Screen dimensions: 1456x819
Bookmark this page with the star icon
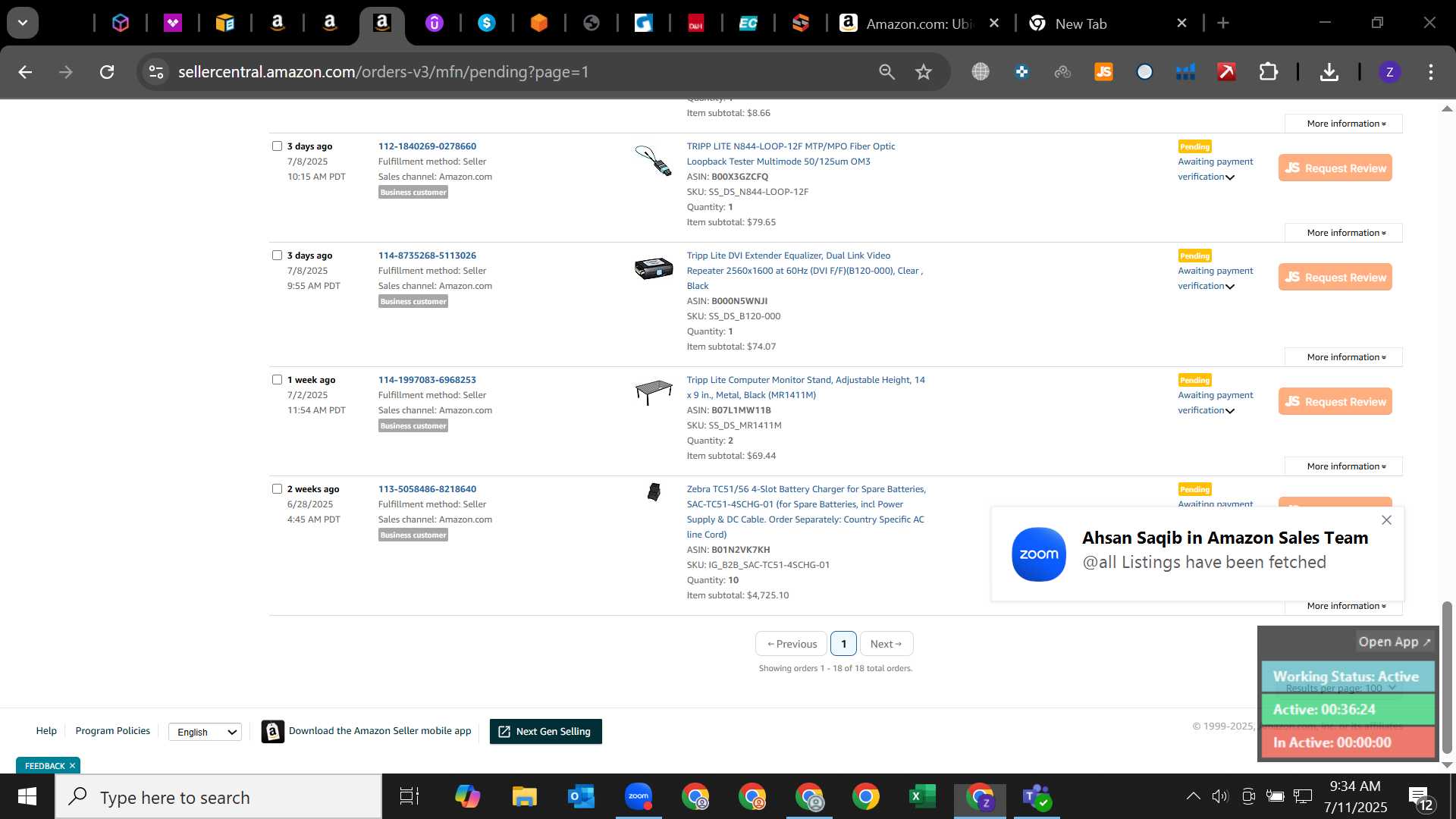(x=923, y=72)
